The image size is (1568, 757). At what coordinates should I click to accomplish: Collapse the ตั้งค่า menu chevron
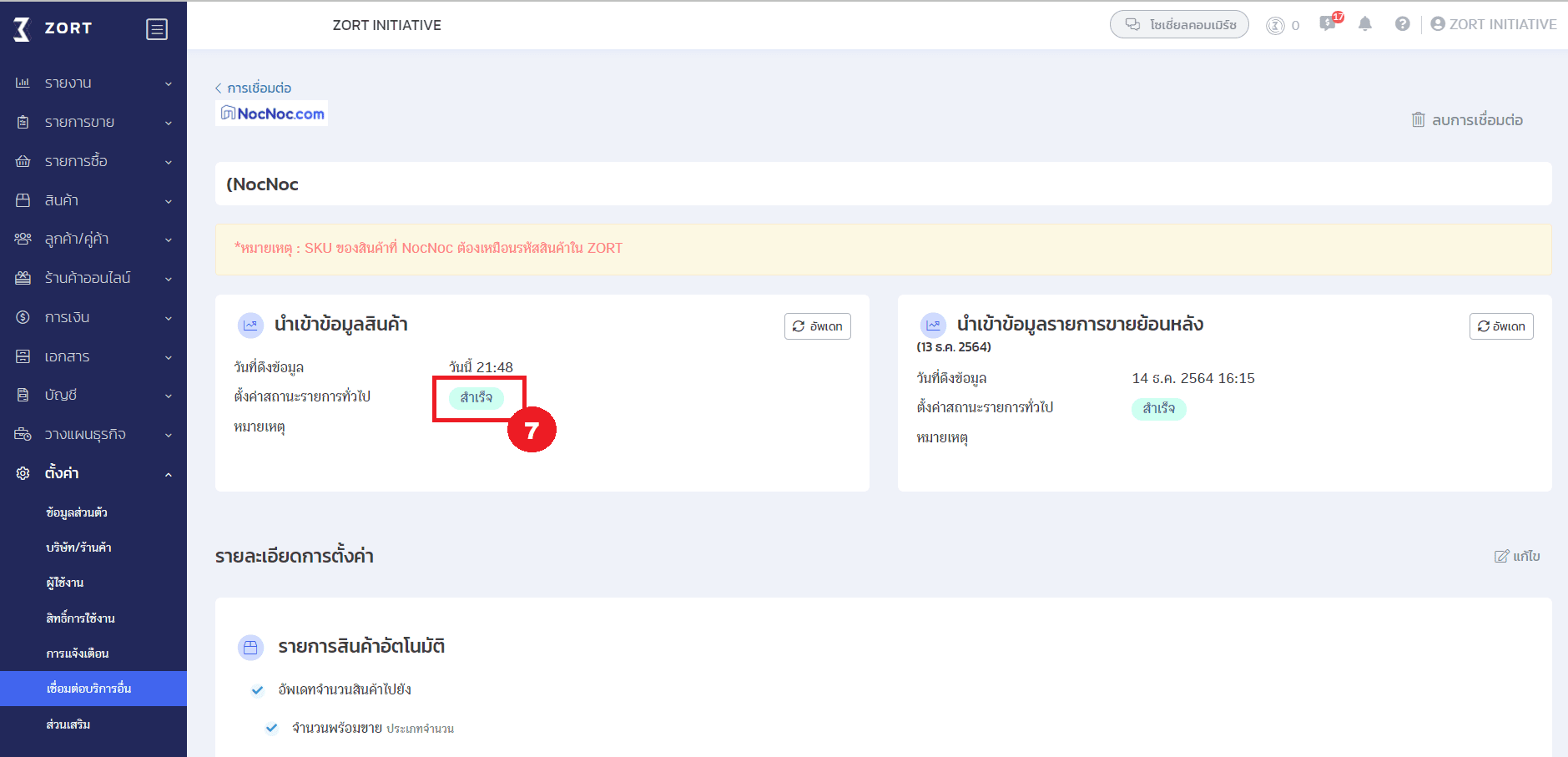(x=169, y=474)
